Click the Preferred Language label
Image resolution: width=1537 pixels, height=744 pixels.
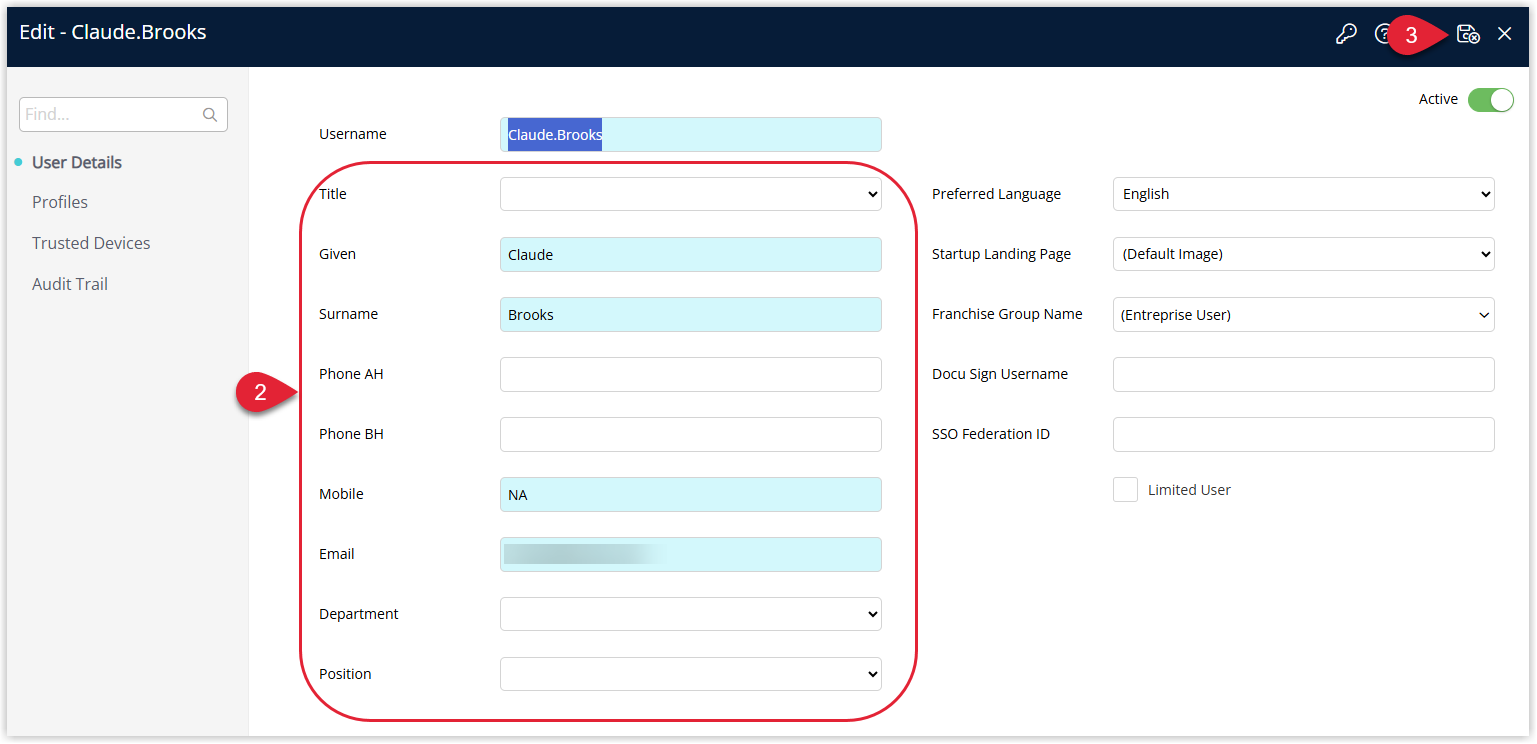click(x=997, y=194)
